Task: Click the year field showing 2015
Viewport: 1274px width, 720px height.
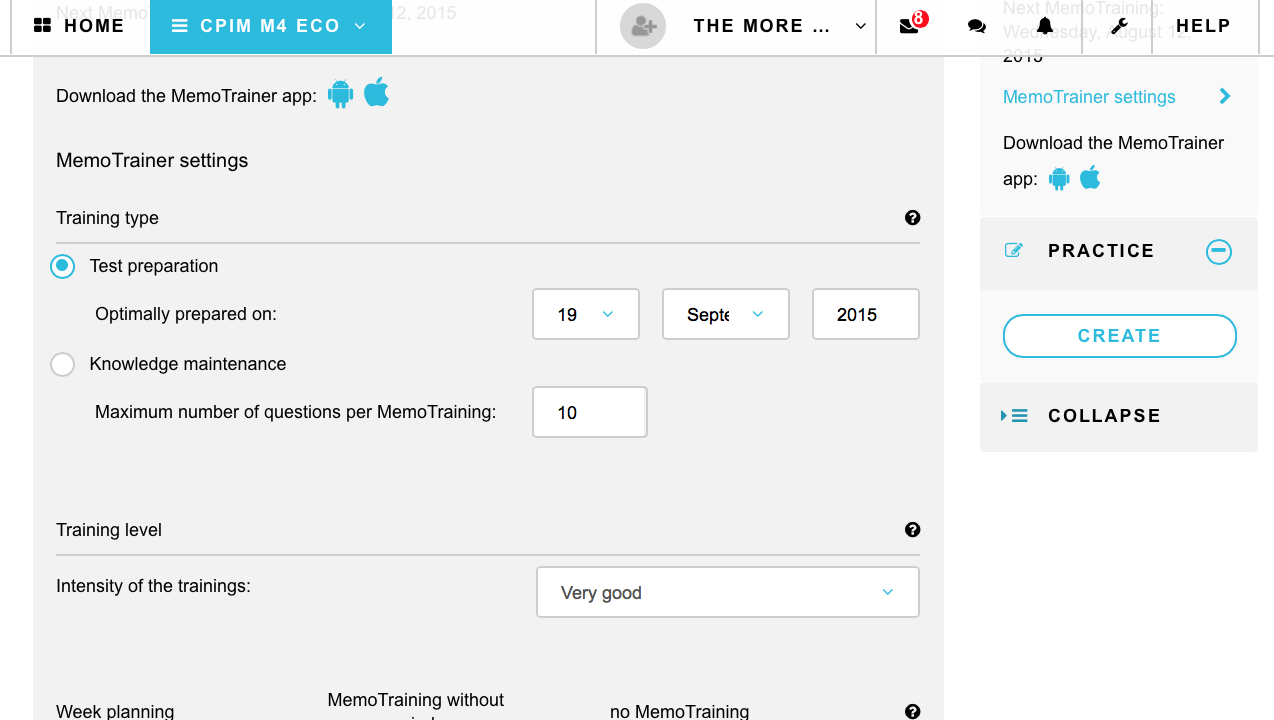Action: point(866,314)
